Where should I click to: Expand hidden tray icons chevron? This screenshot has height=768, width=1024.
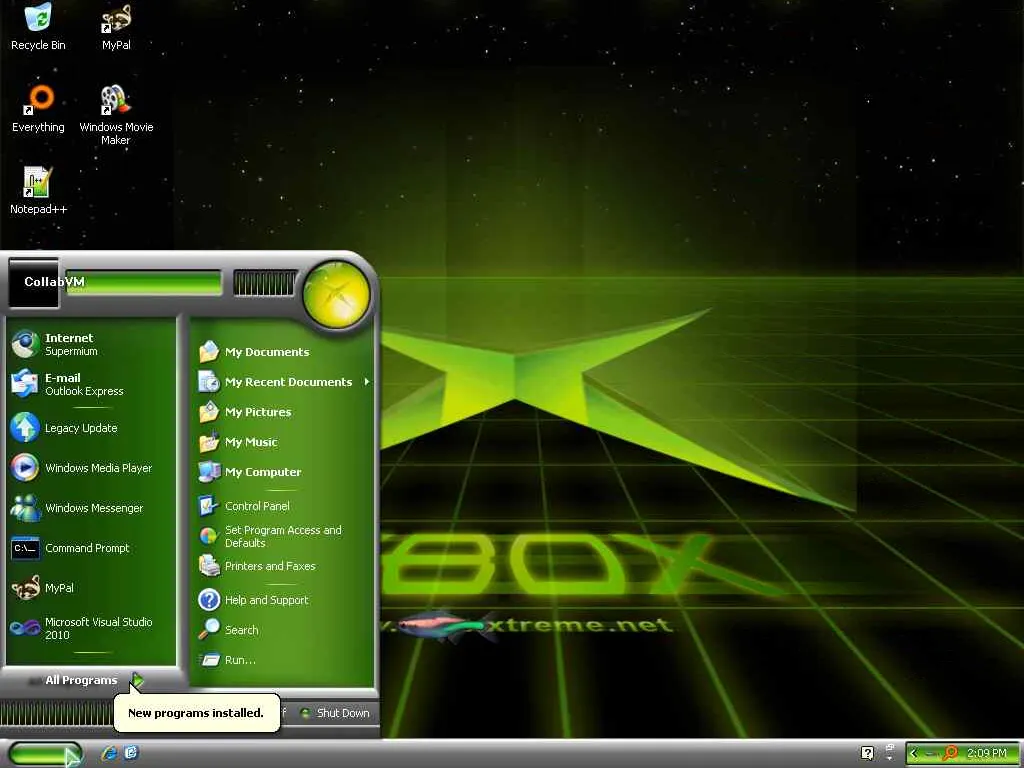click(914, 754)
